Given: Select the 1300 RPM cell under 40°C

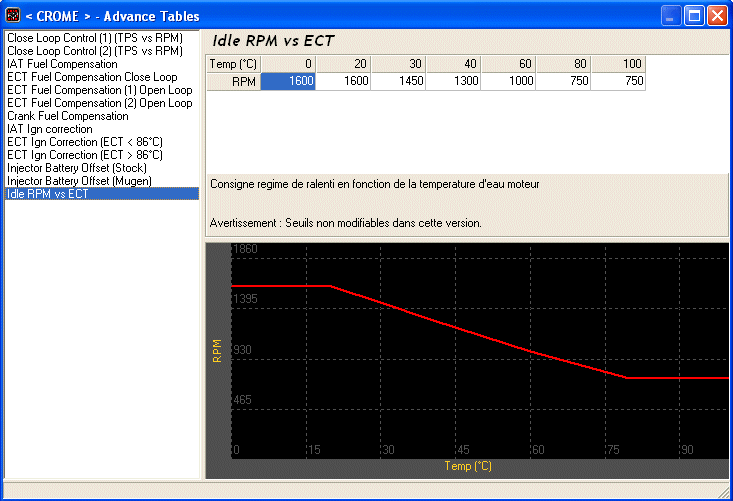Looking at the screenshot, I should pos(453,82).
